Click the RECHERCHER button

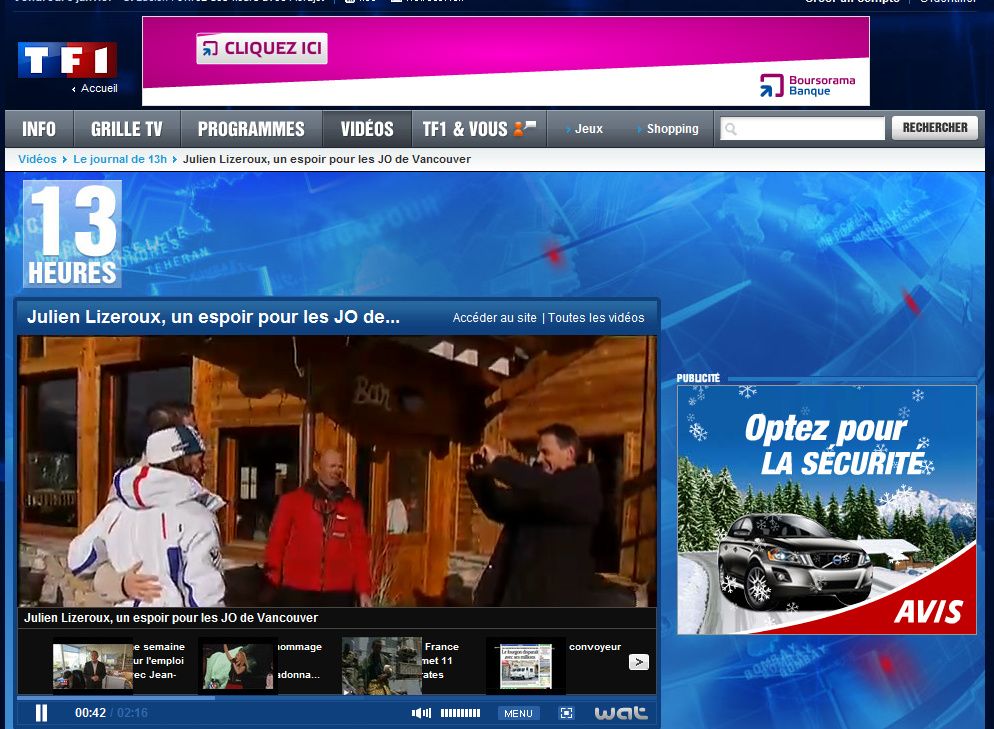point(935,127)
